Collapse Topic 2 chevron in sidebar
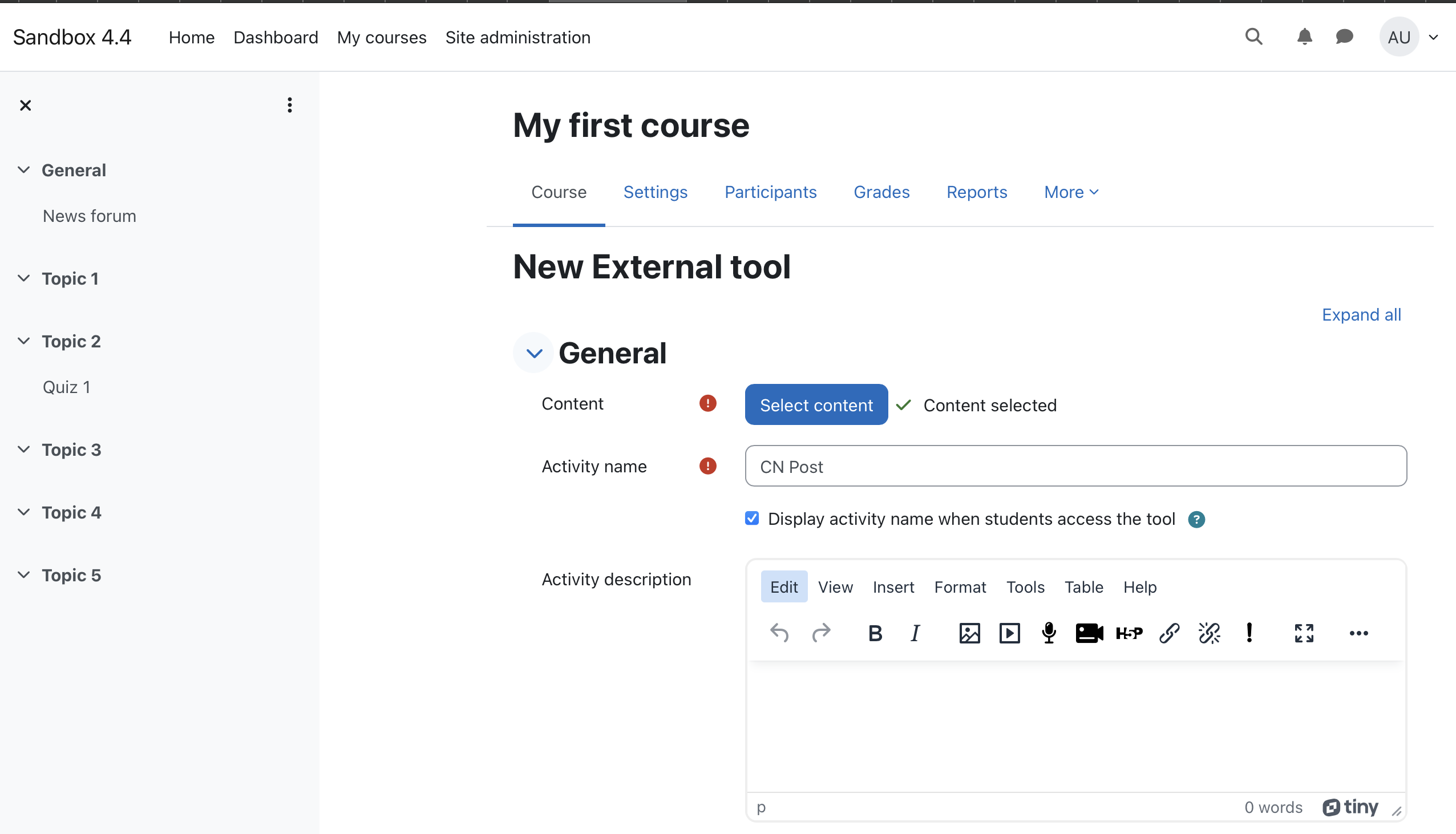This screenshot has height=834, width=1456. click(23, 341)
